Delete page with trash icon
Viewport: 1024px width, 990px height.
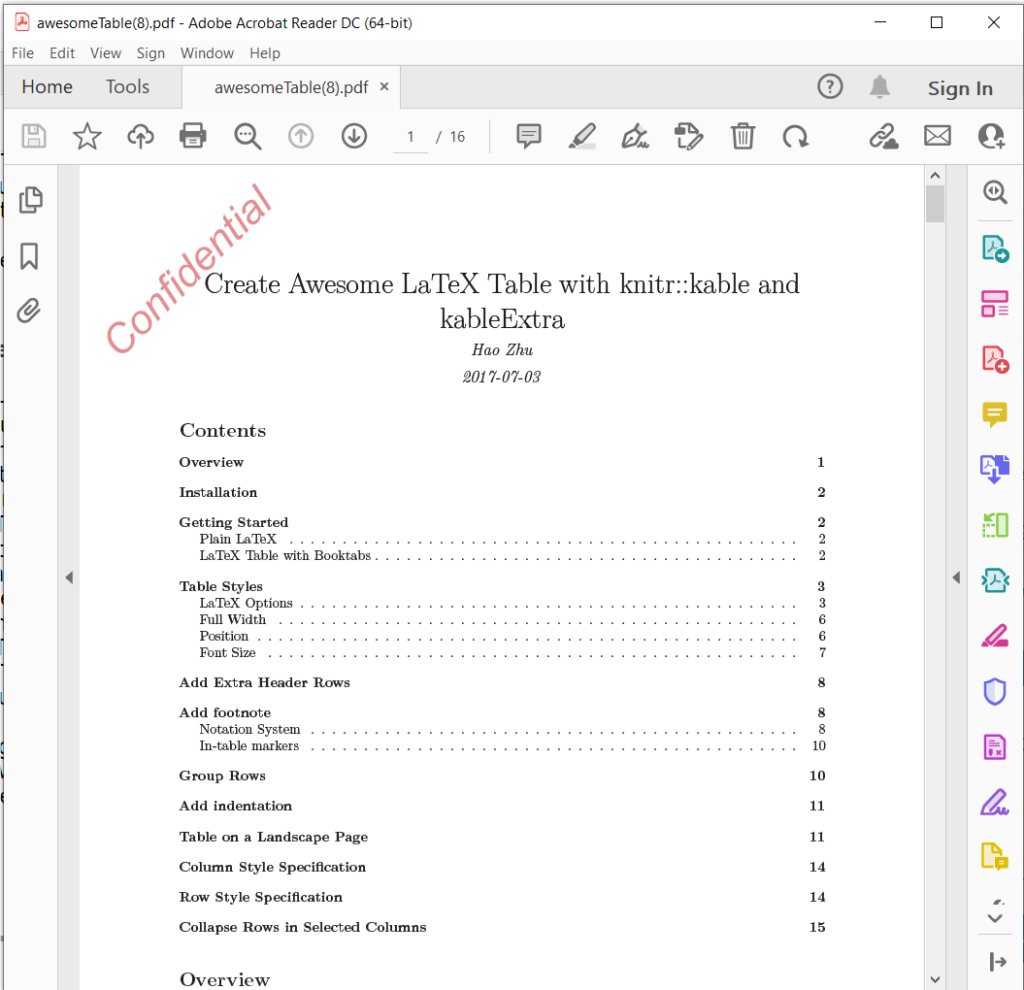point(742,136)
